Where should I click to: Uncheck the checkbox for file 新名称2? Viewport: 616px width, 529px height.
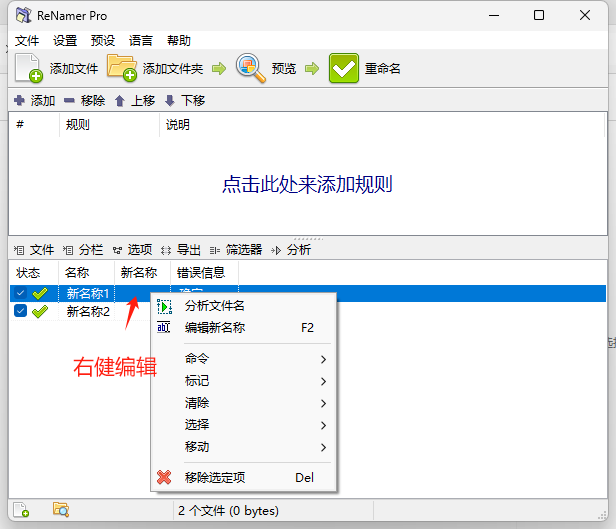coord(20,311)
